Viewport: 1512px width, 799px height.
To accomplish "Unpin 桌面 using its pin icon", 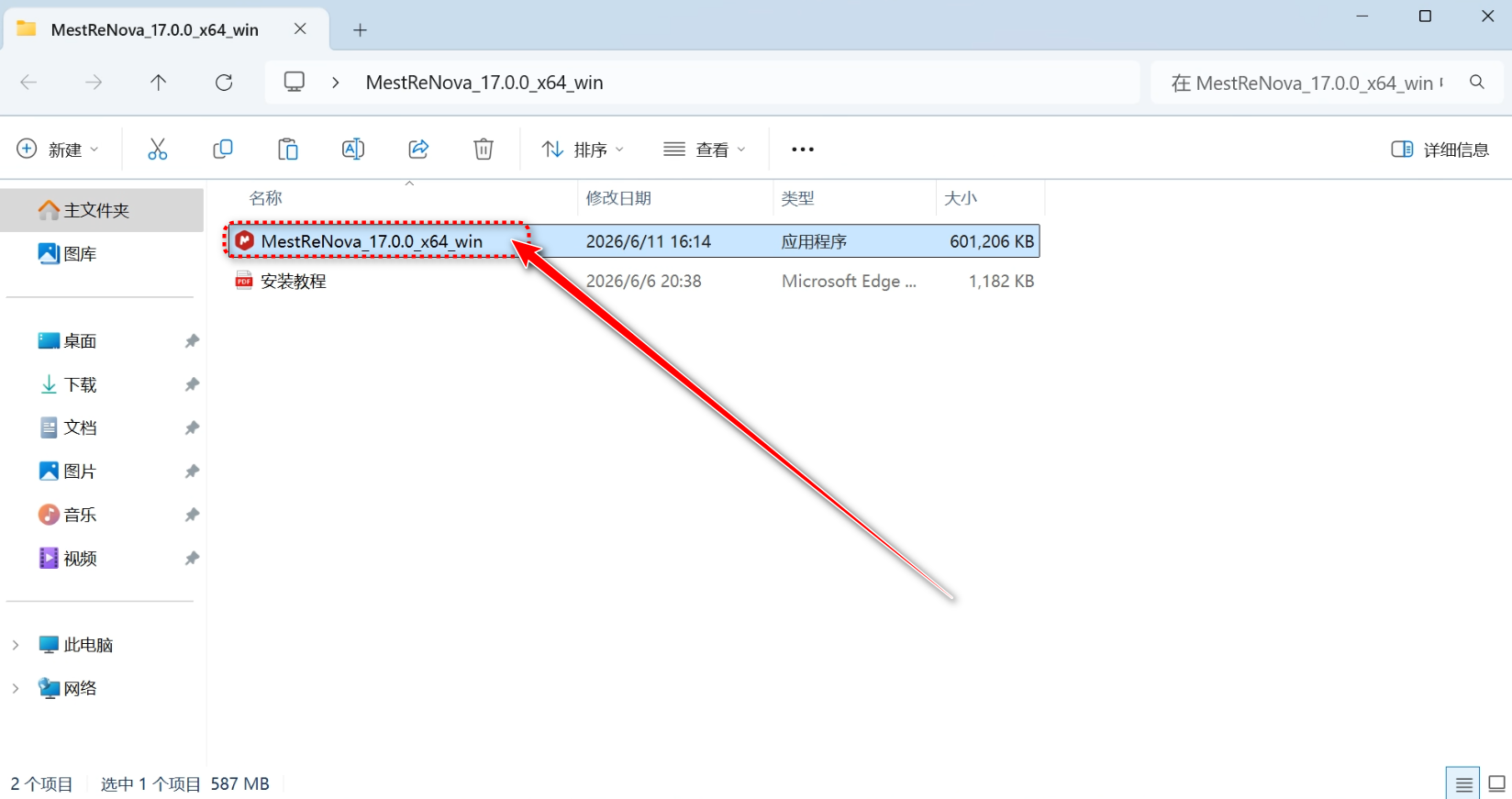I will 192,341.
